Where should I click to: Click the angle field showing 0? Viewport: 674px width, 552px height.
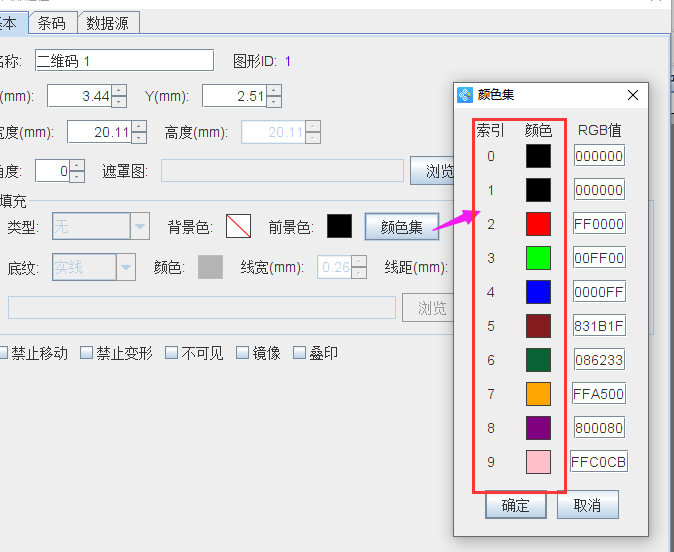click(x=52, y=171)
